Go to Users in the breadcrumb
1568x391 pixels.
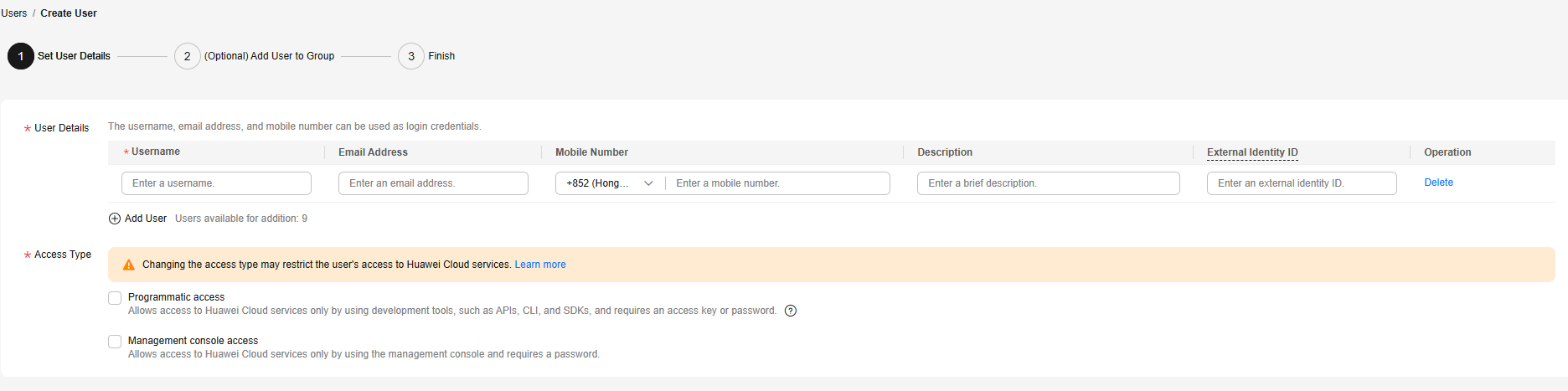(x=14, y=13)
